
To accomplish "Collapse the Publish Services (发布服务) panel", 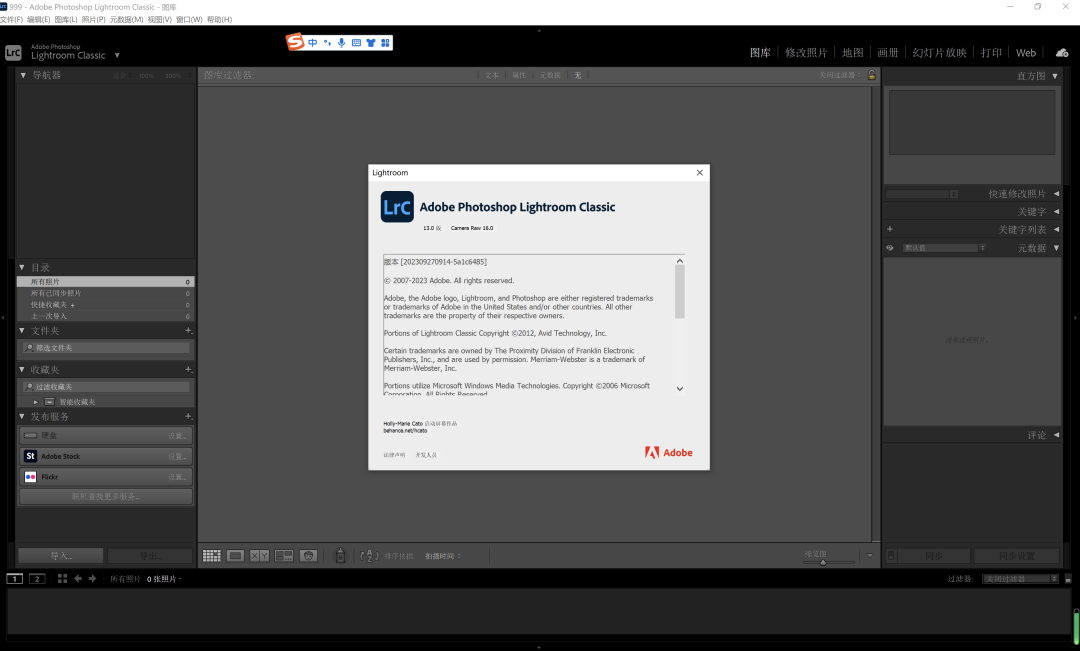I will tap(22, 416).
